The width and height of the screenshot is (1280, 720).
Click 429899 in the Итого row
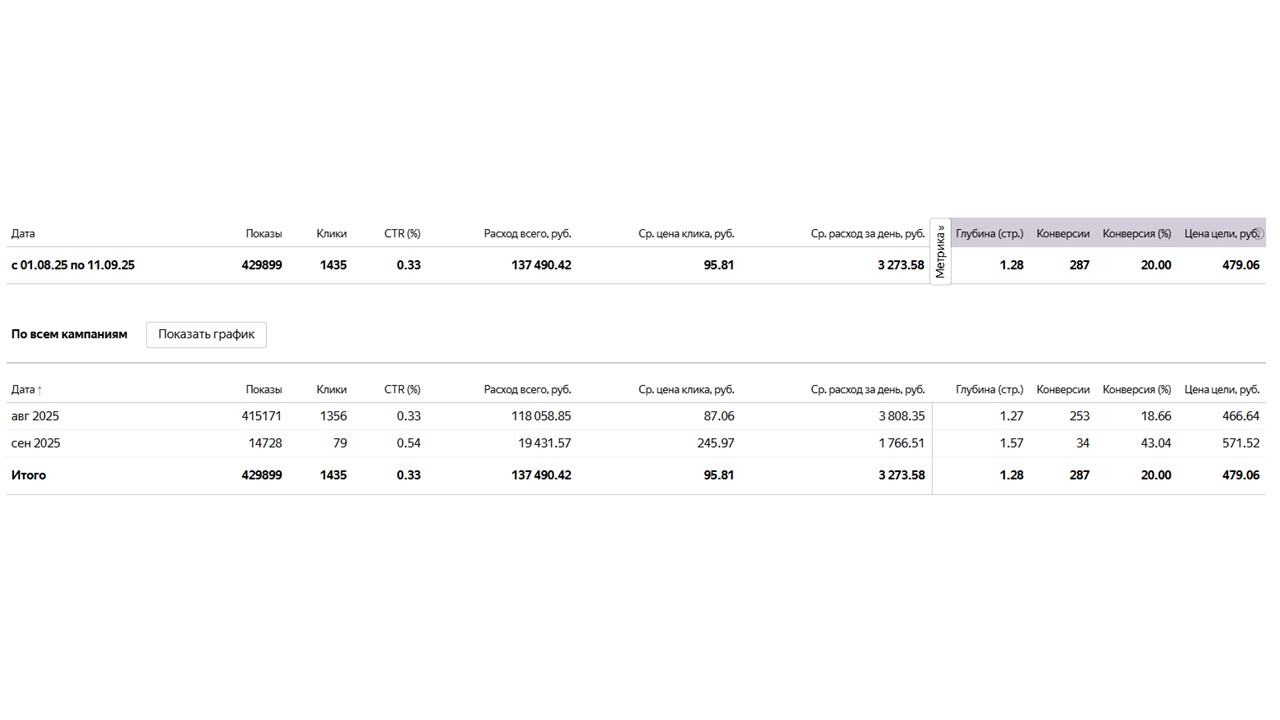(262, 475)
